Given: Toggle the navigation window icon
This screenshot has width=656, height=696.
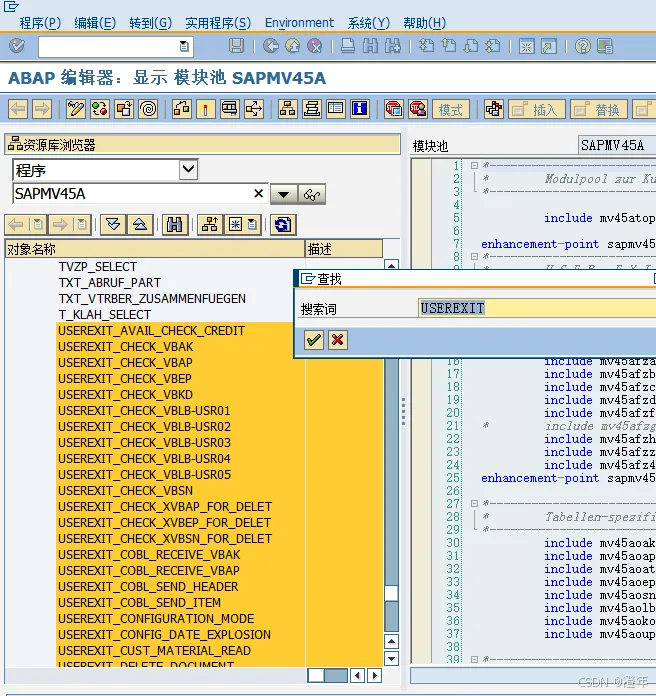Looking at the screenshot, I should point(312,109).
